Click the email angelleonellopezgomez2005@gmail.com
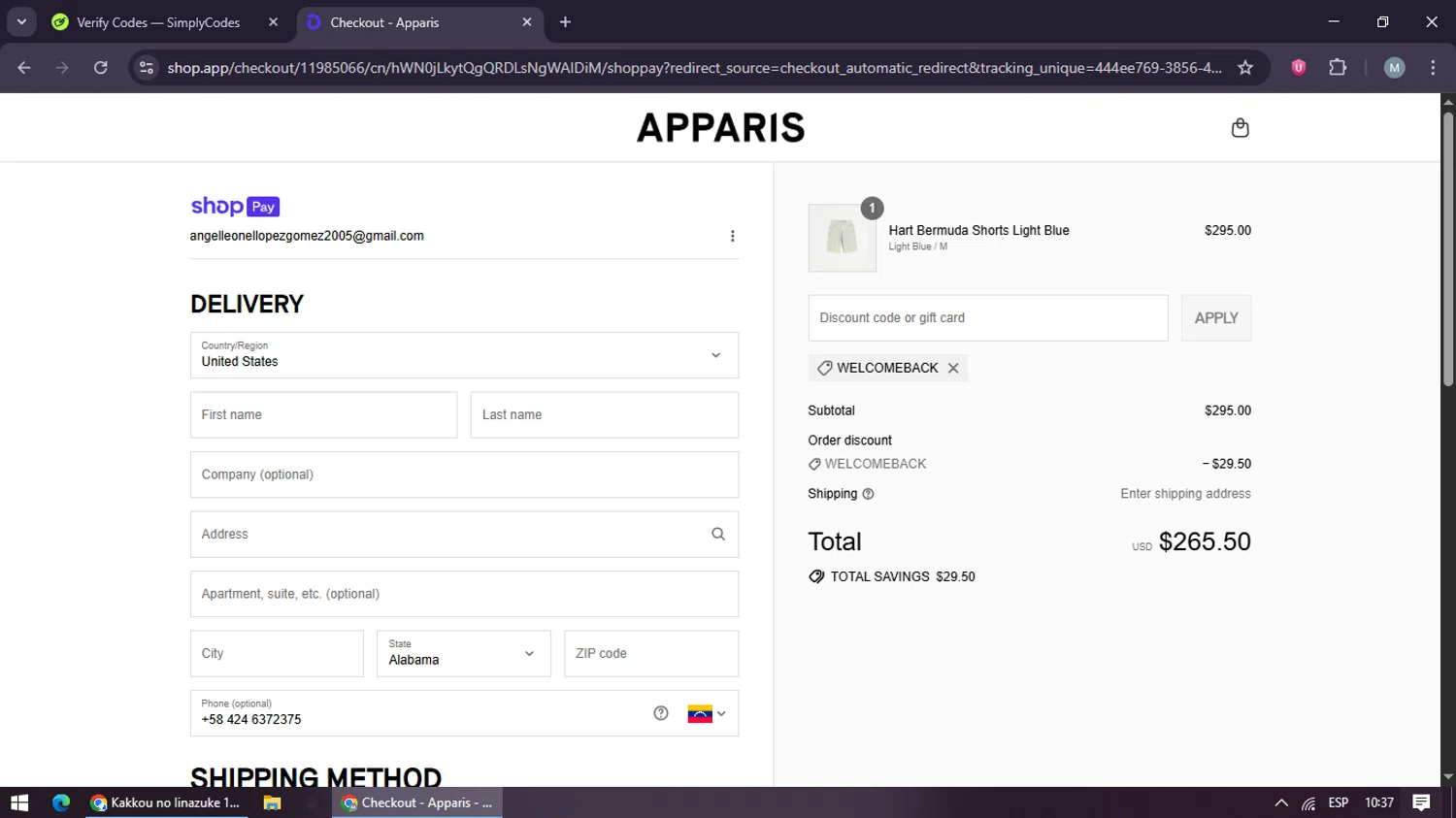1456x818 pixels. click(307, 236)
